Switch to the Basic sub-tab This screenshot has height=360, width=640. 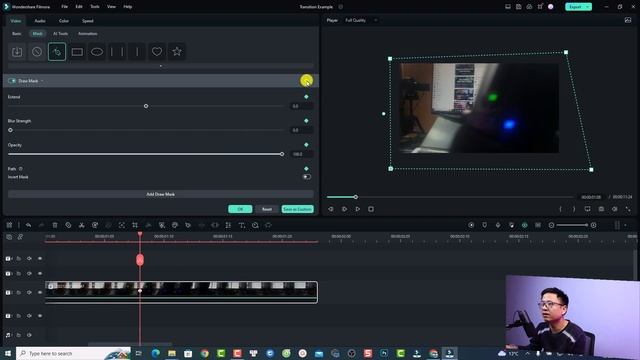(16, 33)
